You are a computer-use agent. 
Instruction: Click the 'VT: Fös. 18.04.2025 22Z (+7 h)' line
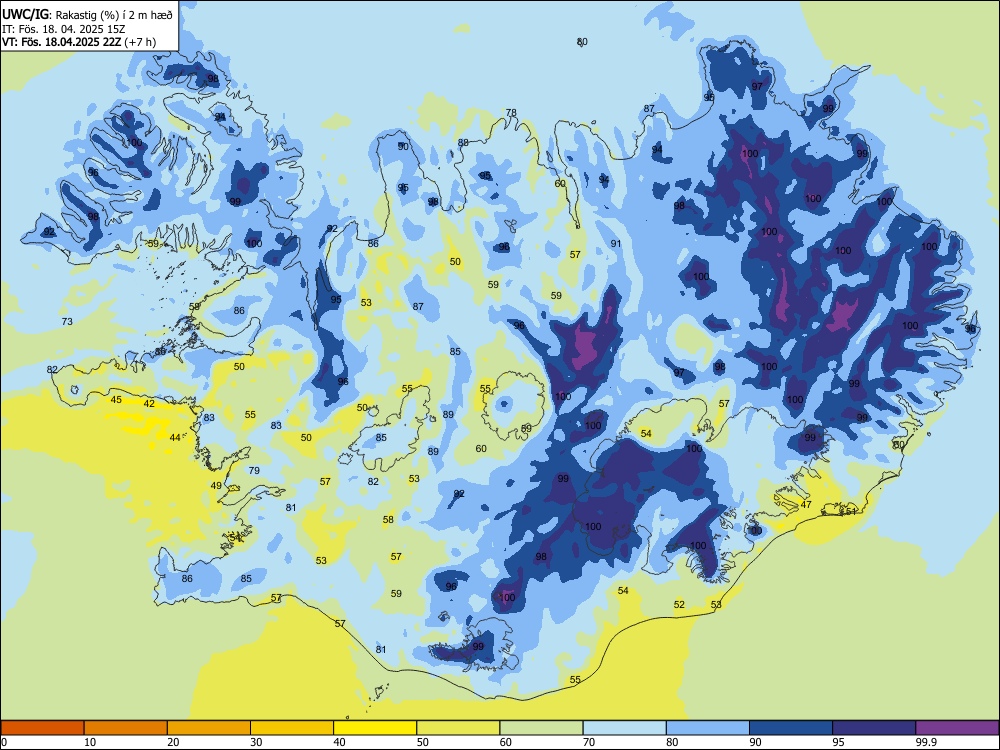[x=78, y=42]
